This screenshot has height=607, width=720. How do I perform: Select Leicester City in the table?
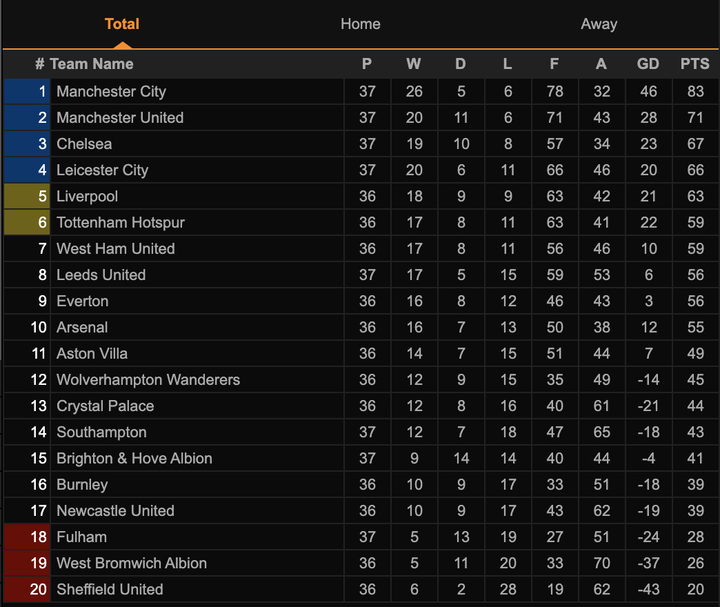102,170
